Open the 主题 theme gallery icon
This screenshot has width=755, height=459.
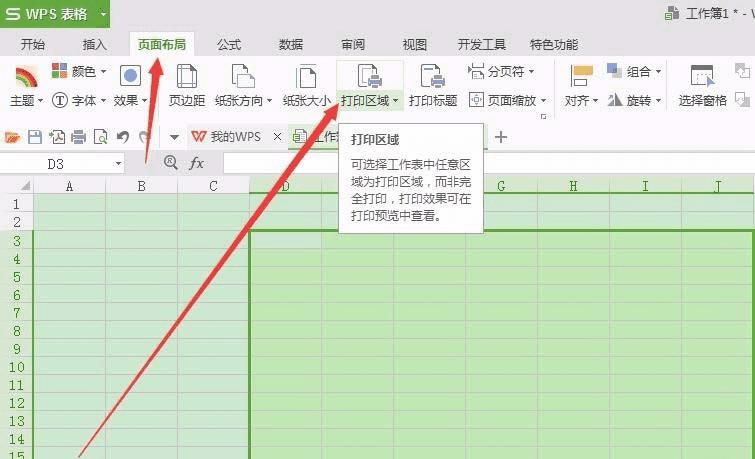[26, 77]
